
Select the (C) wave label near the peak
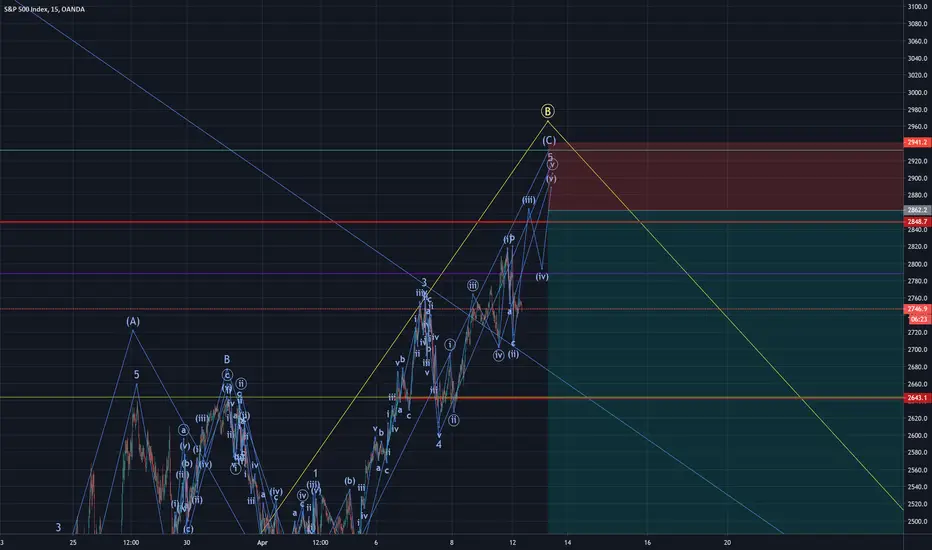[x=549, y=140]
